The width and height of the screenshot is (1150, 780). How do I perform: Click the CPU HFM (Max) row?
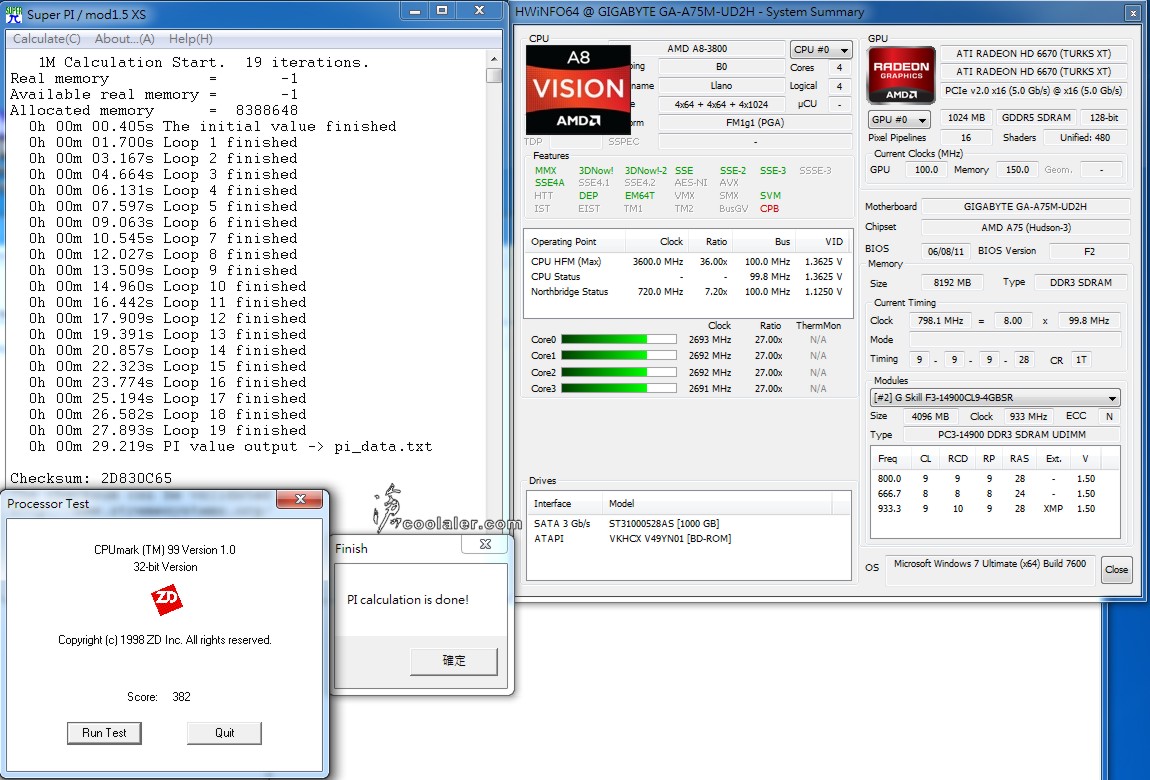tap(687, 262)
